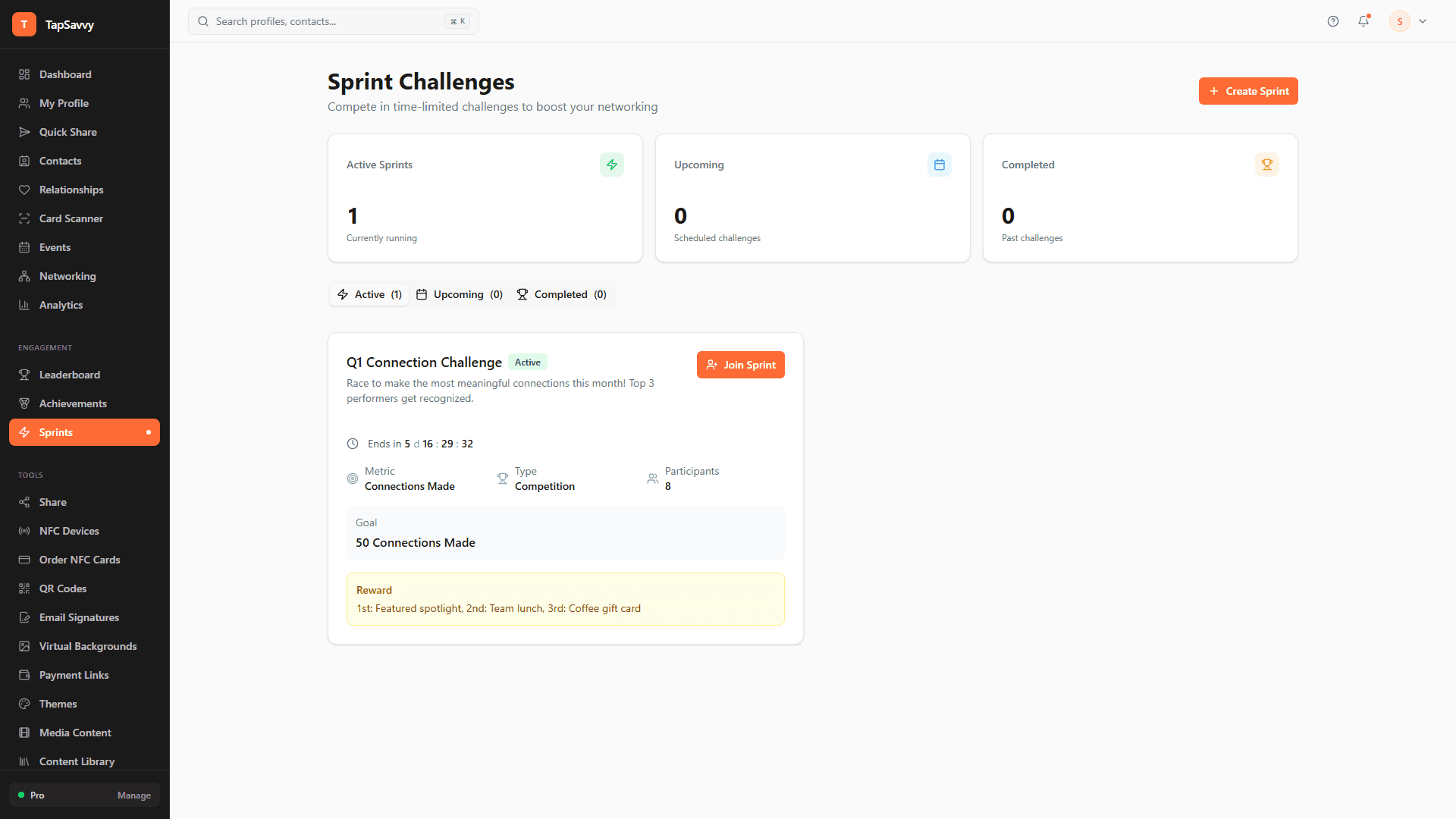Open the Card Scanner tool
The width and height of the screenshot is (1456, 819).
coord(71,218)
